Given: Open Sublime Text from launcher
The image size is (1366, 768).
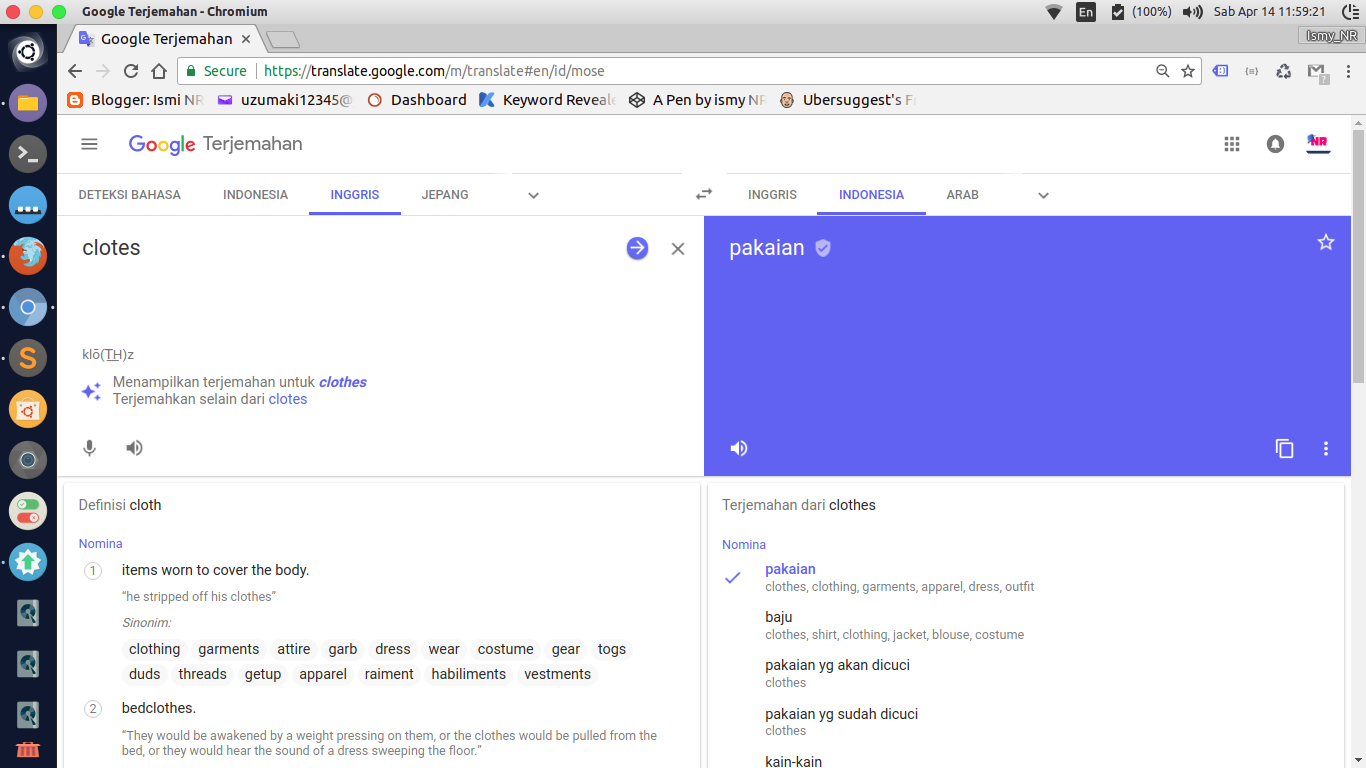Looking at the screenshot, I should point(28,358).
